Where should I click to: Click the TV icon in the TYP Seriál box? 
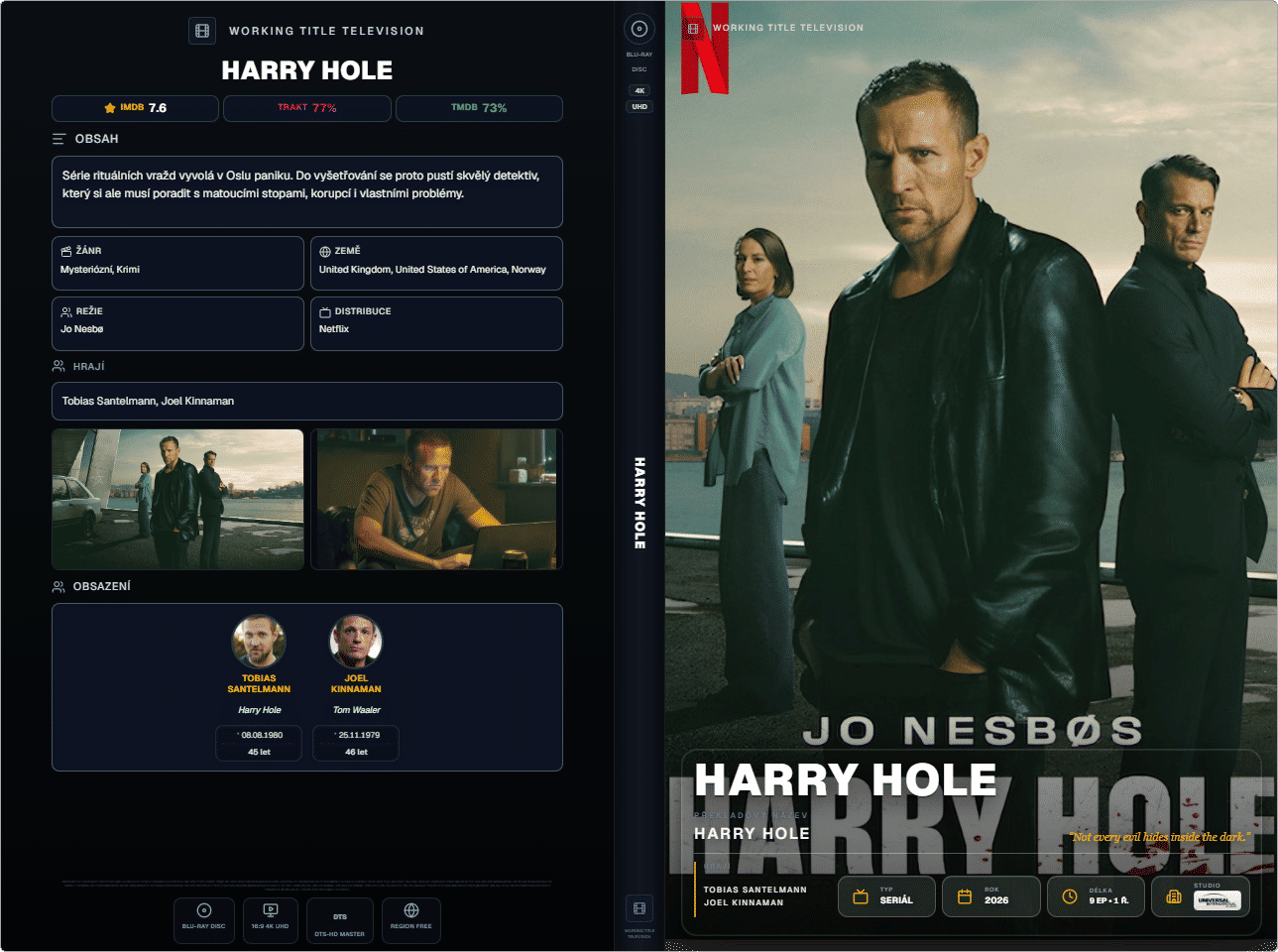click(861, 896)
